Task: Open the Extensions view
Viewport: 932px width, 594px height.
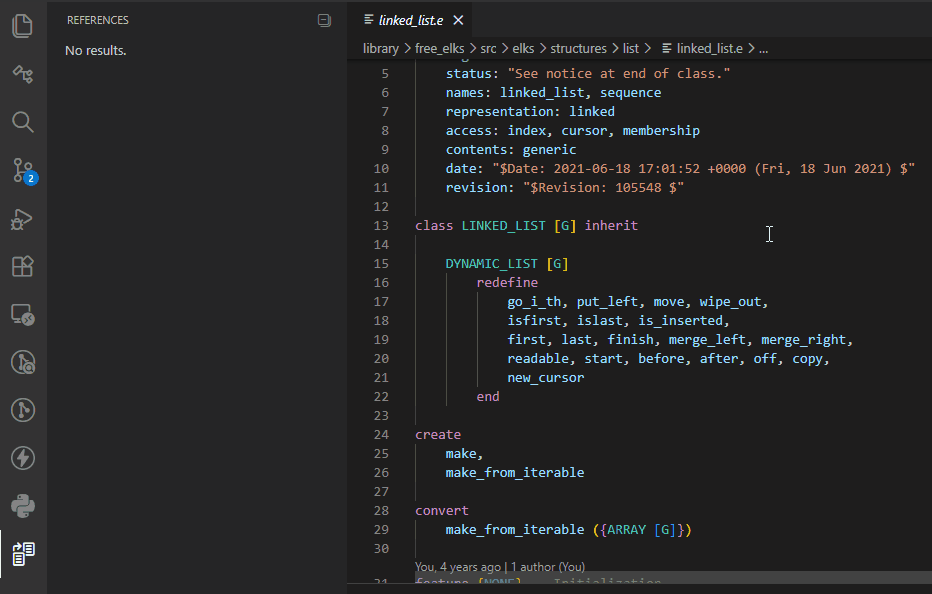Action: click(23, 267)
